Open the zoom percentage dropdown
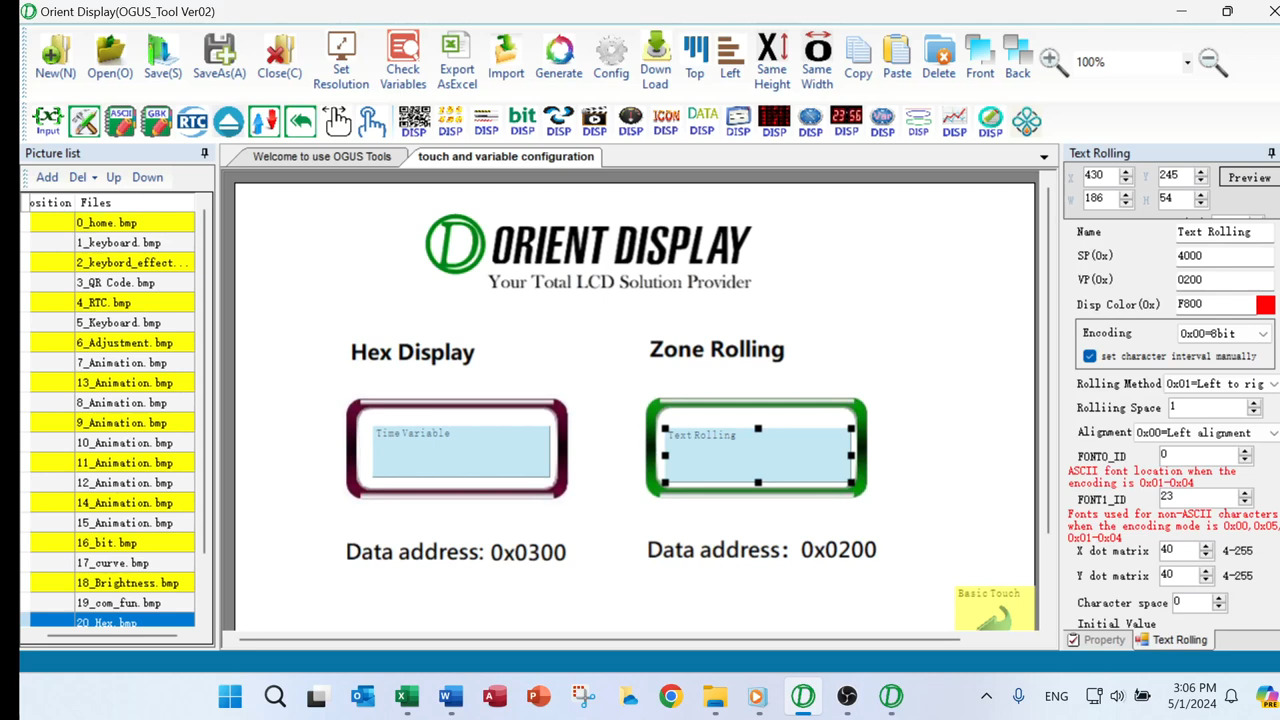Screen dimensions: 1280x720 1187,62
